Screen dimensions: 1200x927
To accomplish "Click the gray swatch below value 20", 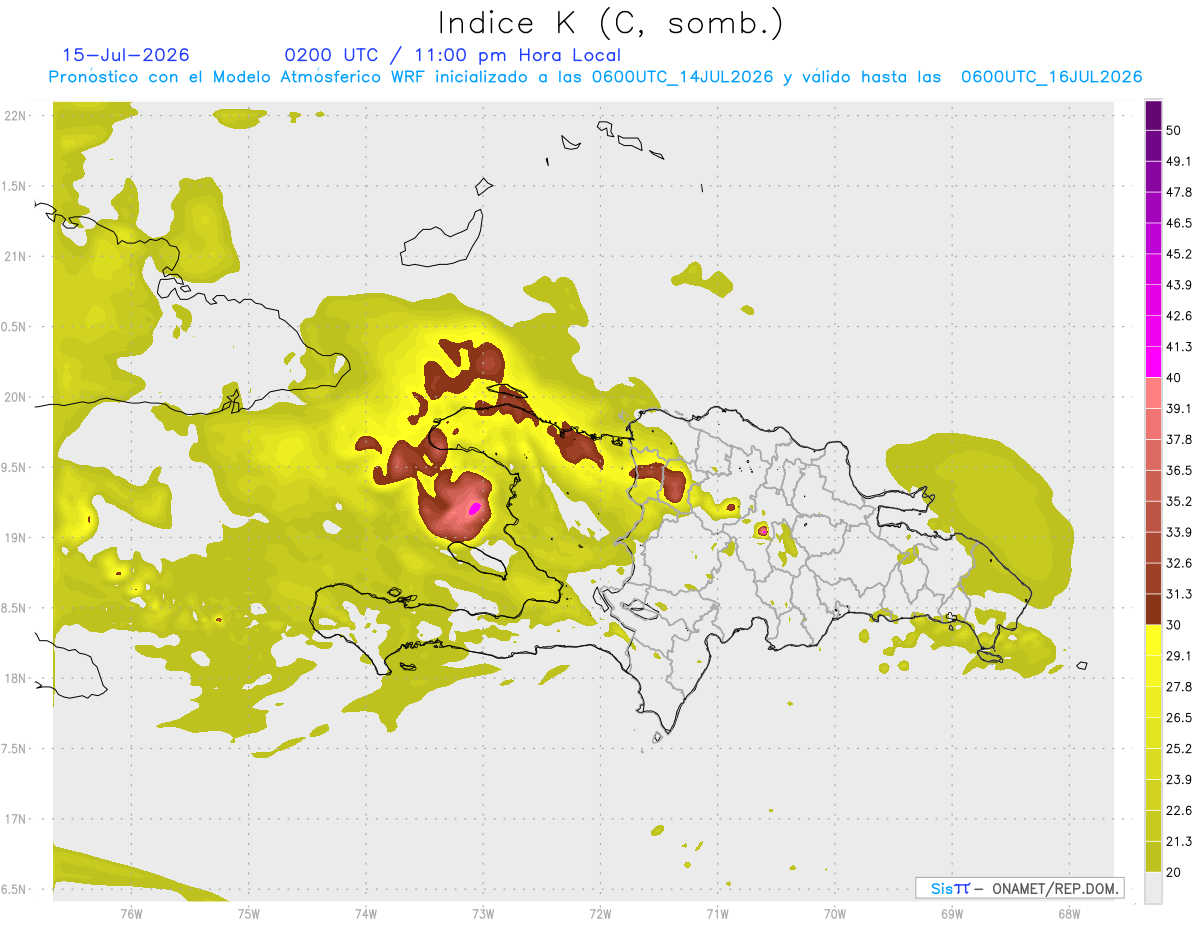I will (1153, 888).
